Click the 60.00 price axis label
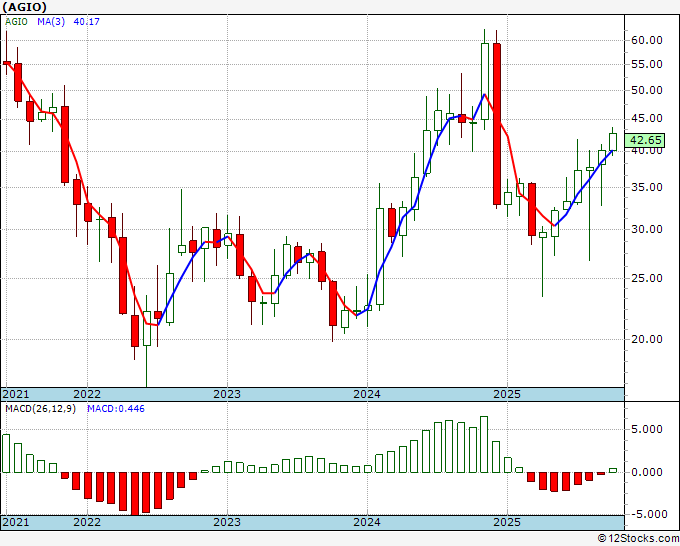The image size is (680, 546). 647,40
